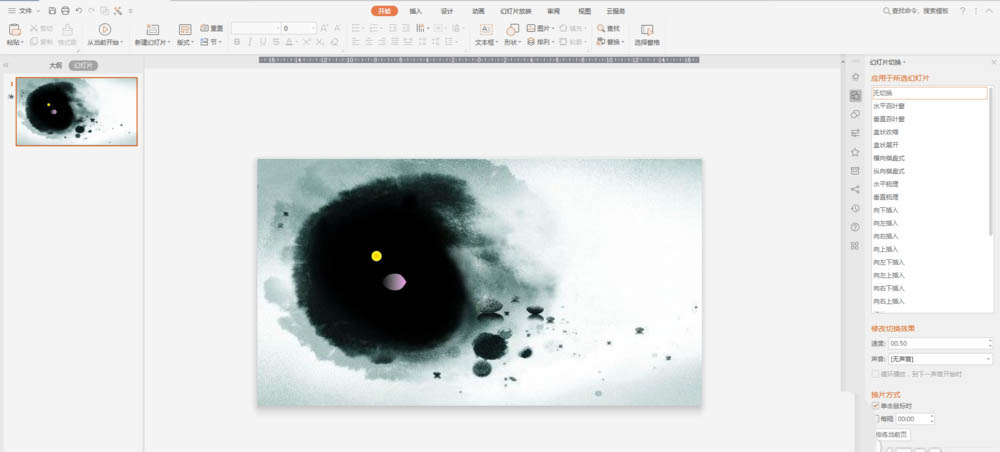Click the Italic formatting icon
Screen dimensions: 1000x452
click(x=249, y=42)
